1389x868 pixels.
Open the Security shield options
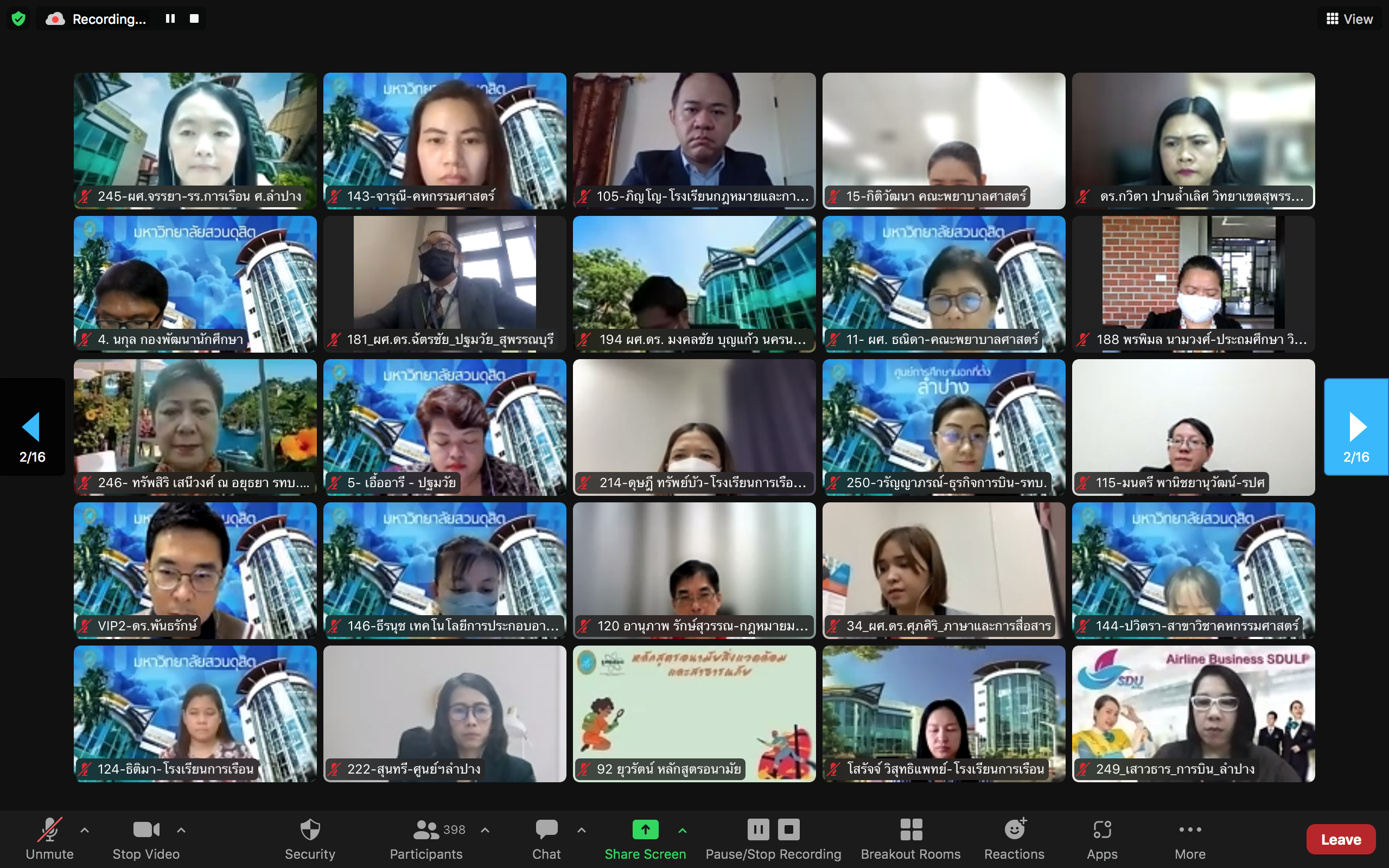click(x=310, y=838)
